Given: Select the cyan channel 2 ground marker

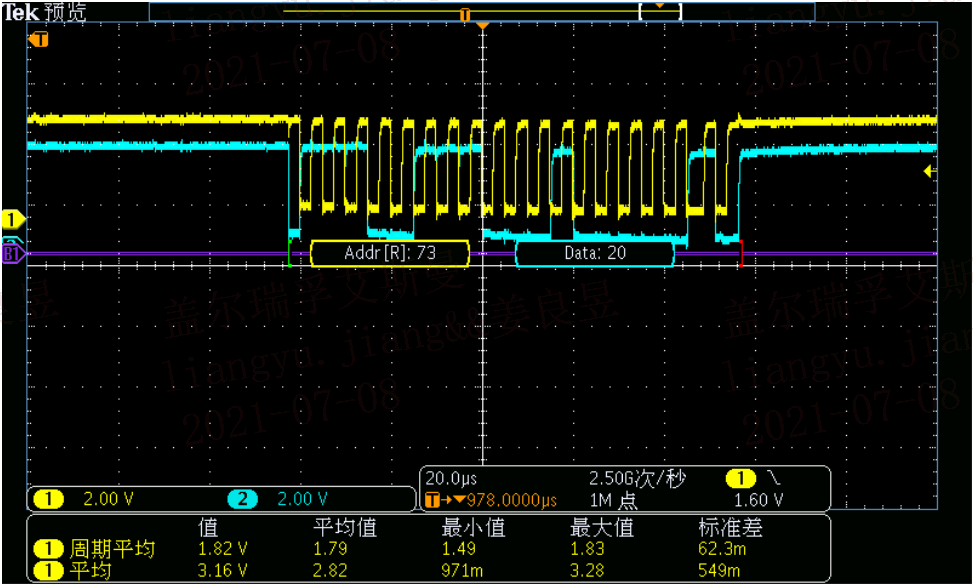Looking at the screenshot, I should [12, 241].
